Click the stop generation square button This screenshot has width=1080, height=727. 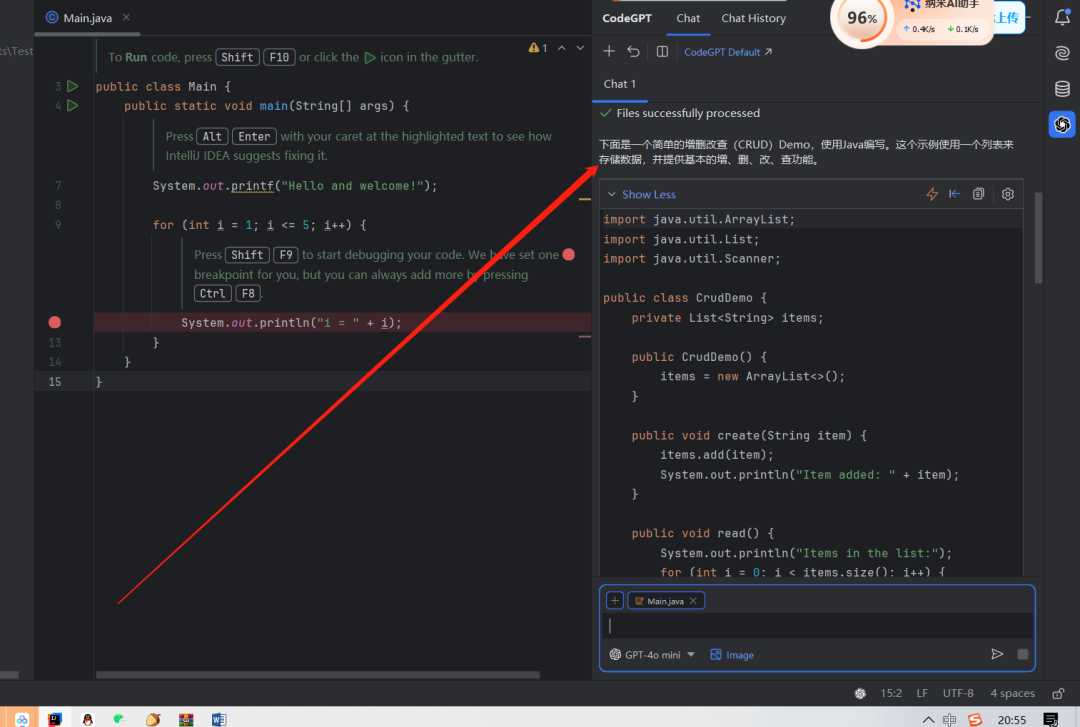(x=1023, y=654)
